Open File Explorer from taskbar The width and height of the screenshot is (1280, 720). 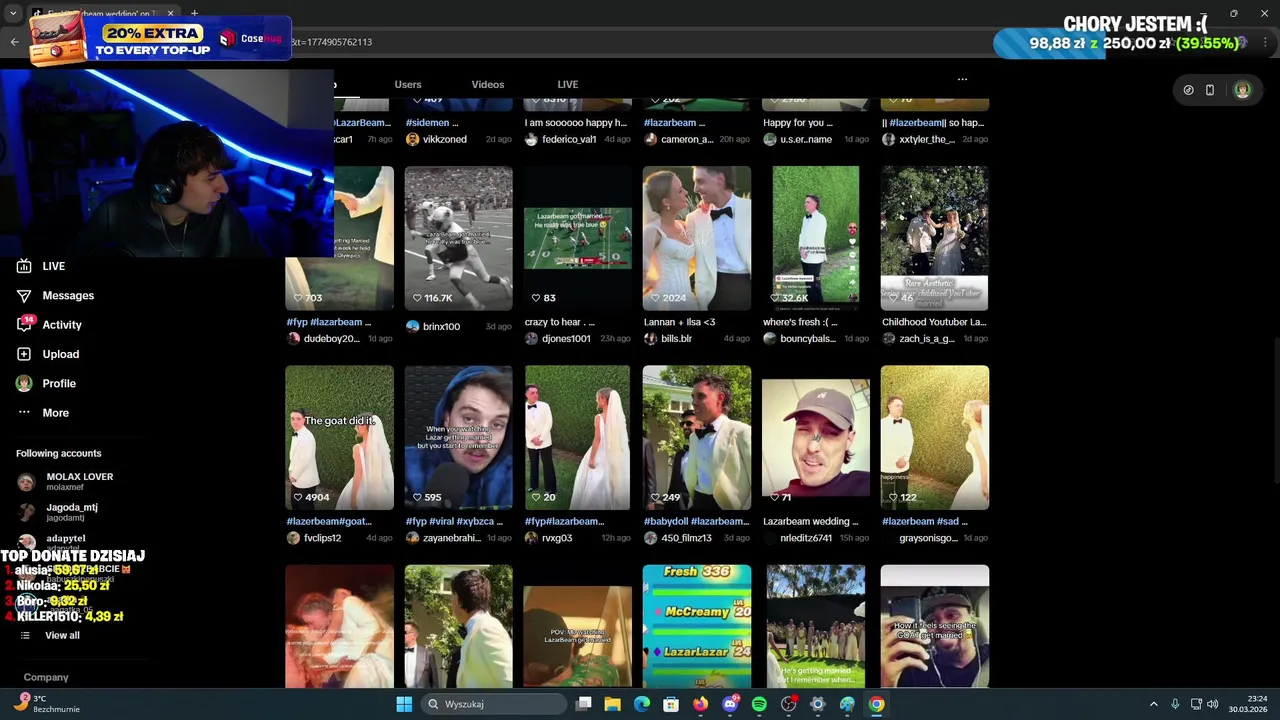[612, 704]
